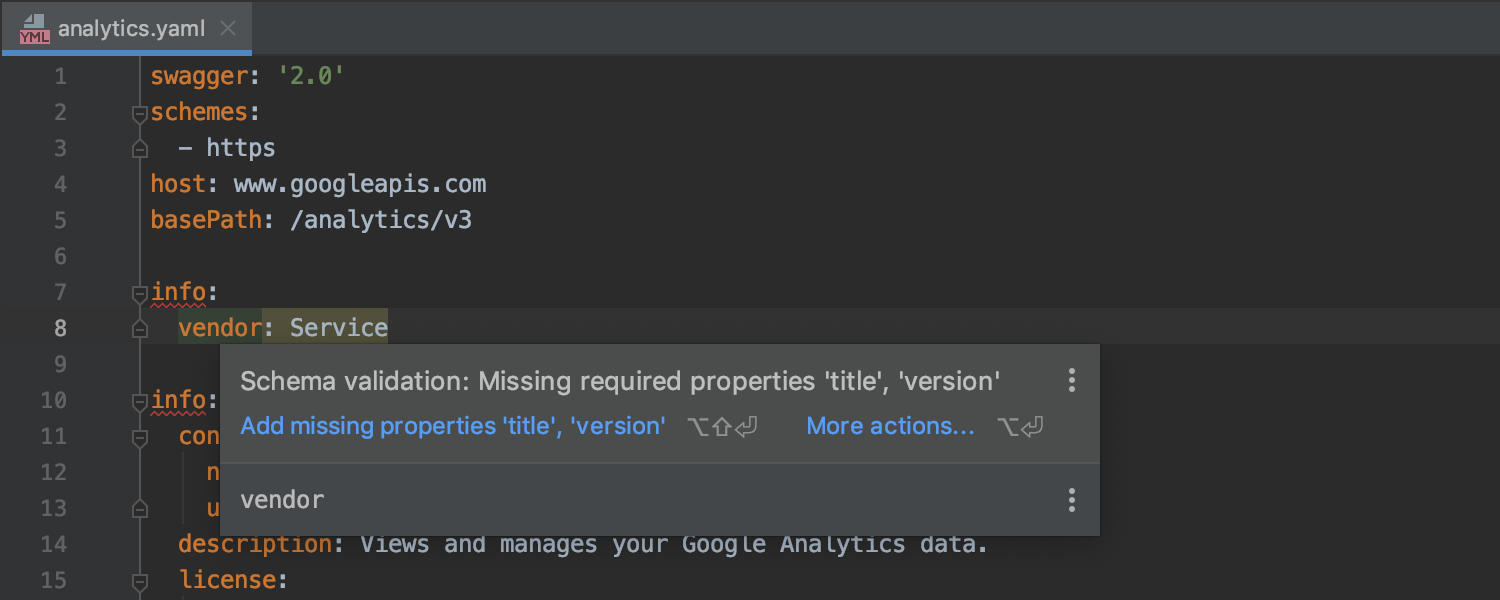
Task: Place cursor on www.googleapis.com host value
Action: (360, 184)
